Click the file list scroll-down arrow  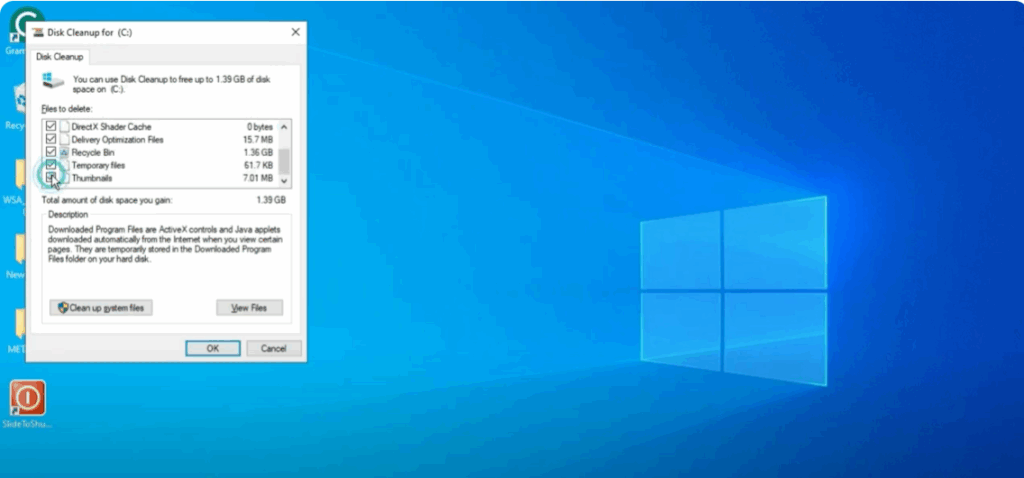click(284, 180)
